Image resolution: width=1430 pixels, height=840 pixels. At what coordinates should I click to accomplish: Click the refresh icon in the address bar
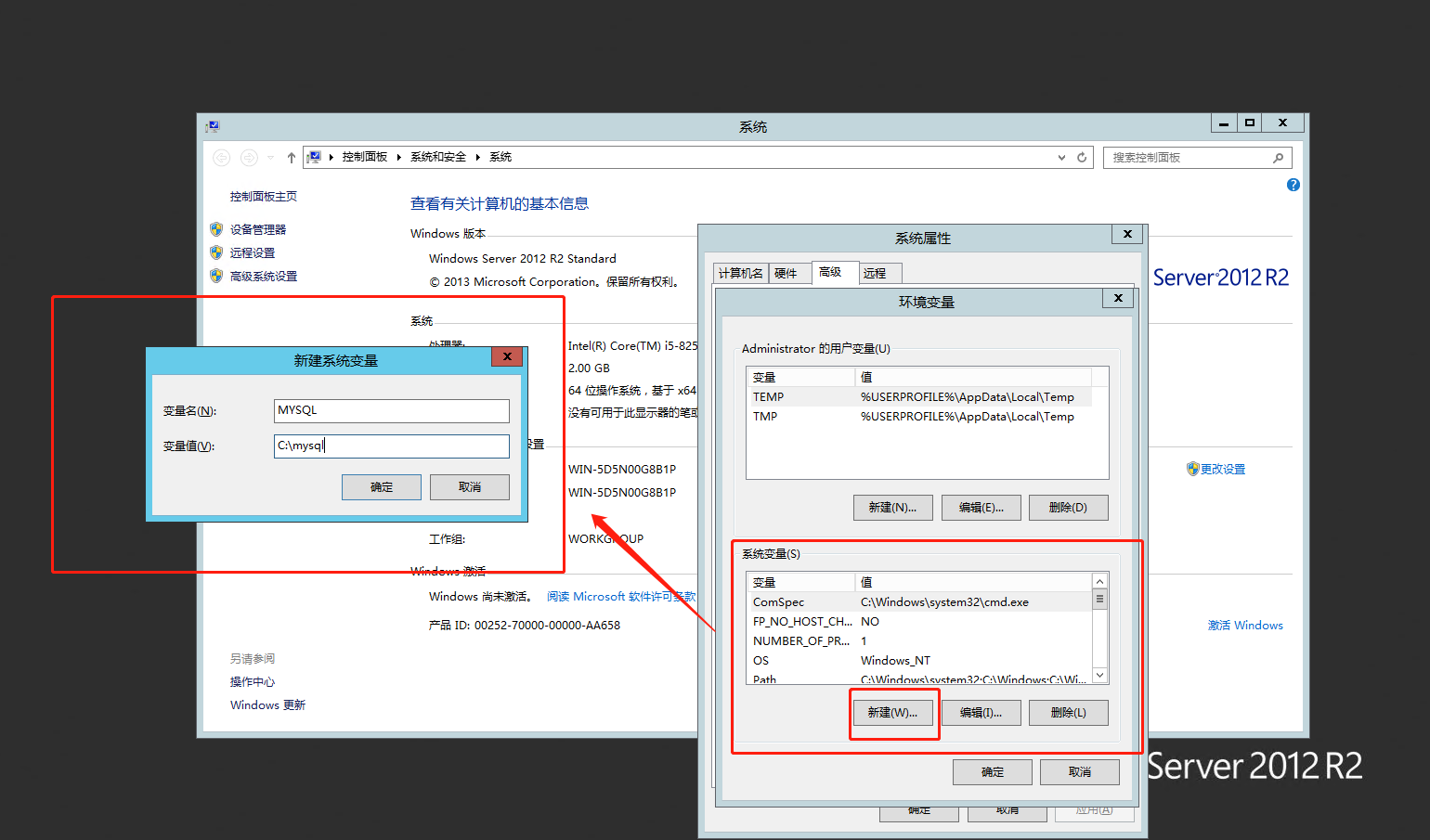click(x=1082, y=157)
